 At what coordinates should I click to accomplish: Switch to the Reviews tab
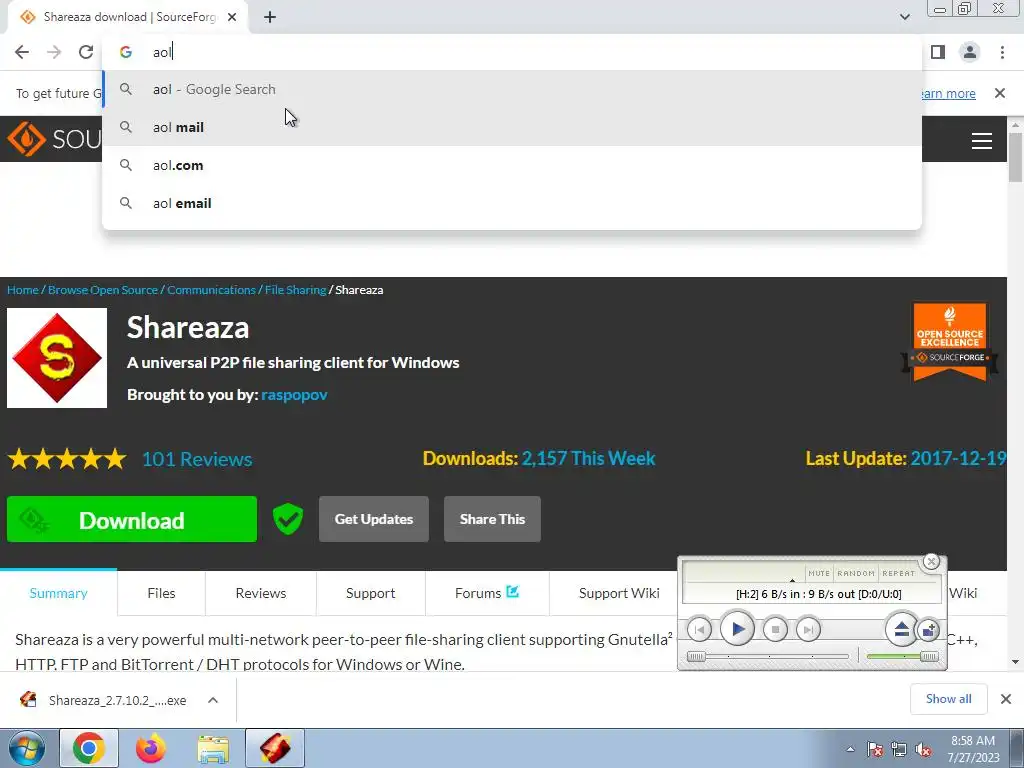[x=261, y=593]
